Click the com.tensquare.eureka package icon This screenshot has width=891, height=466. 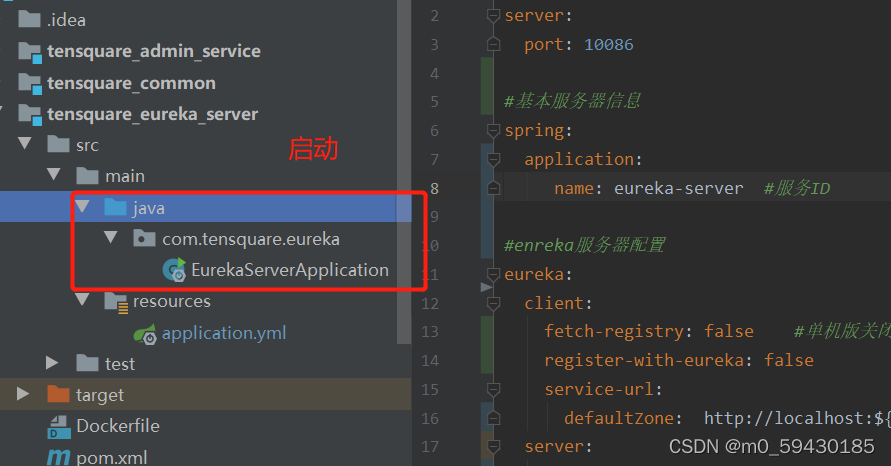(144, 238)
